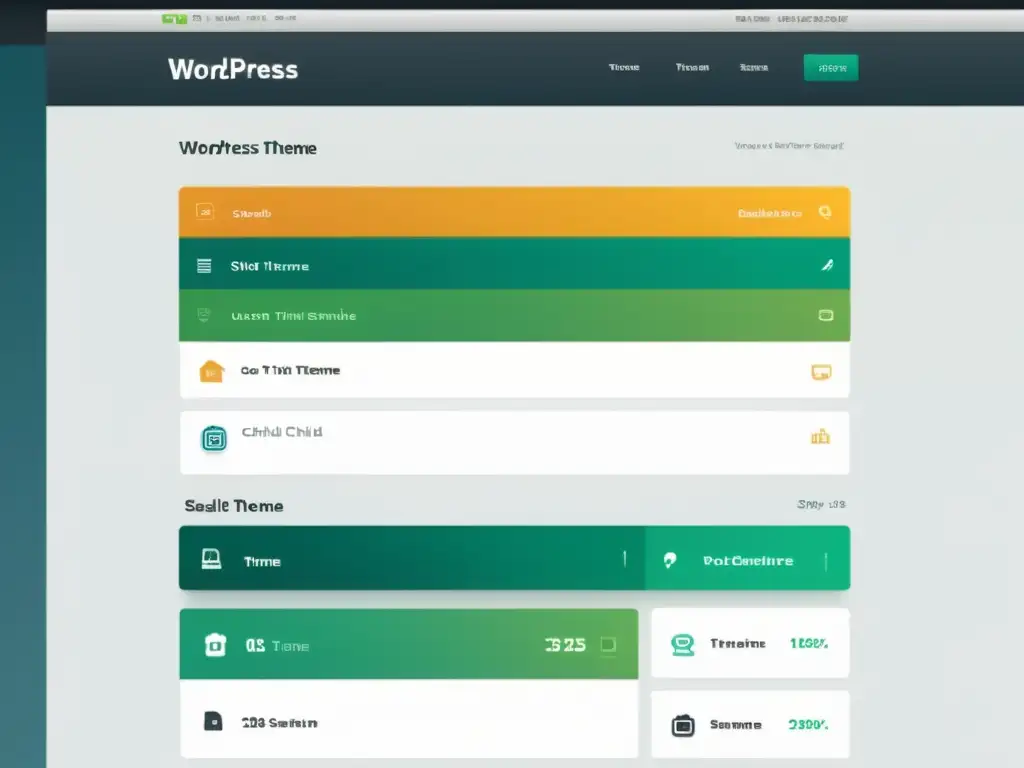
Task: Select the 'Child Child' row label
Action: tap(281, 432)
